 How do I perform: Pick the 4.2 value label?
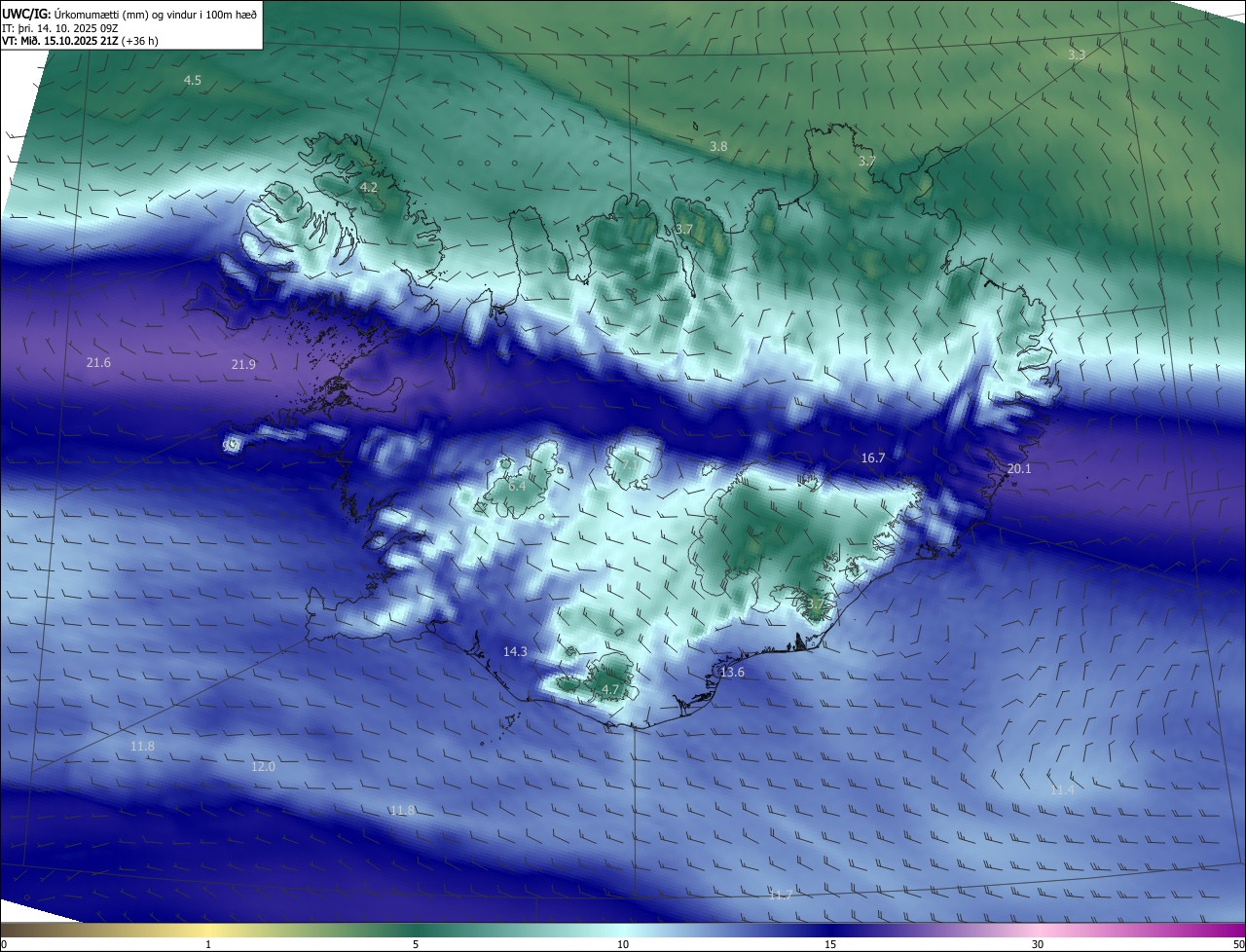[369, 187]
